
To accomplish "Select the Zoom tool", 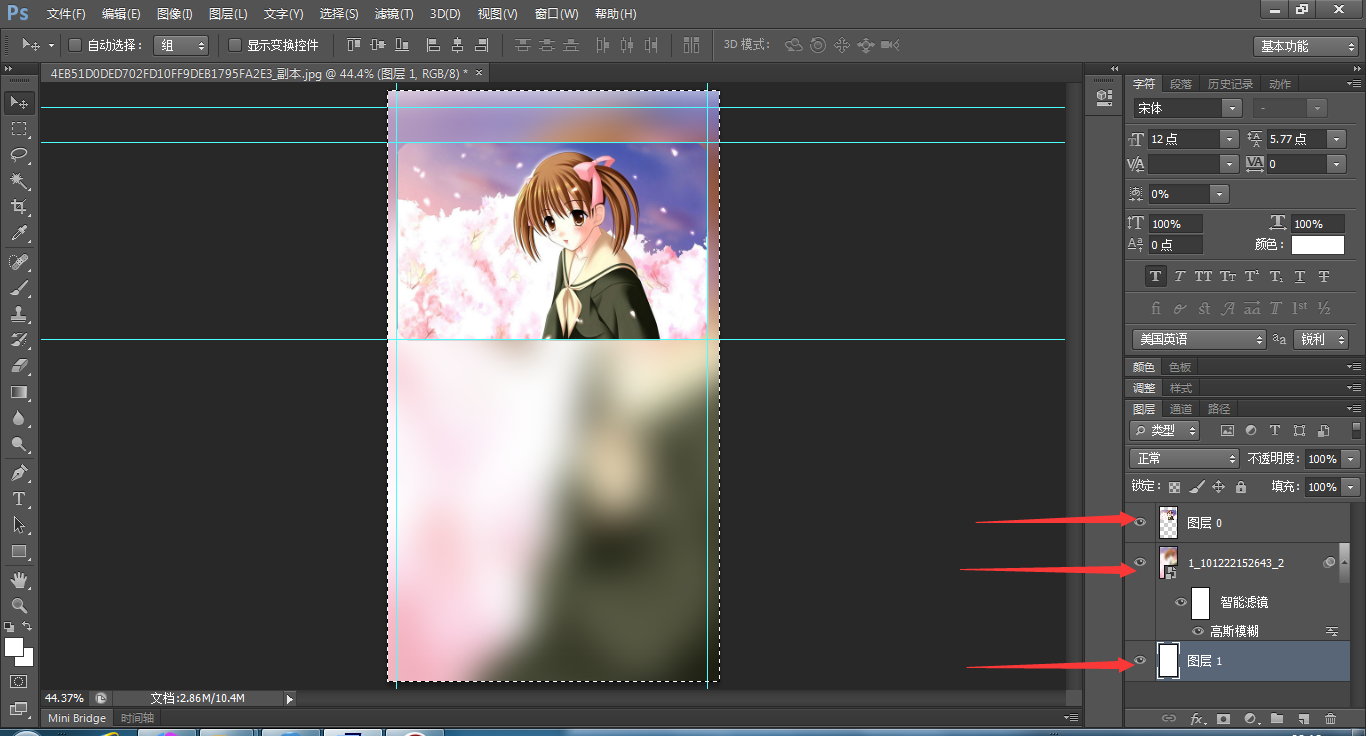I will [19, 605].
